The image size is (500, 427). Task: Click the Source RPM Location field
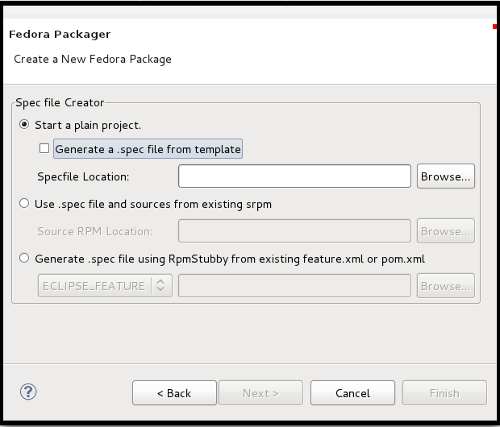pos(294,231)
